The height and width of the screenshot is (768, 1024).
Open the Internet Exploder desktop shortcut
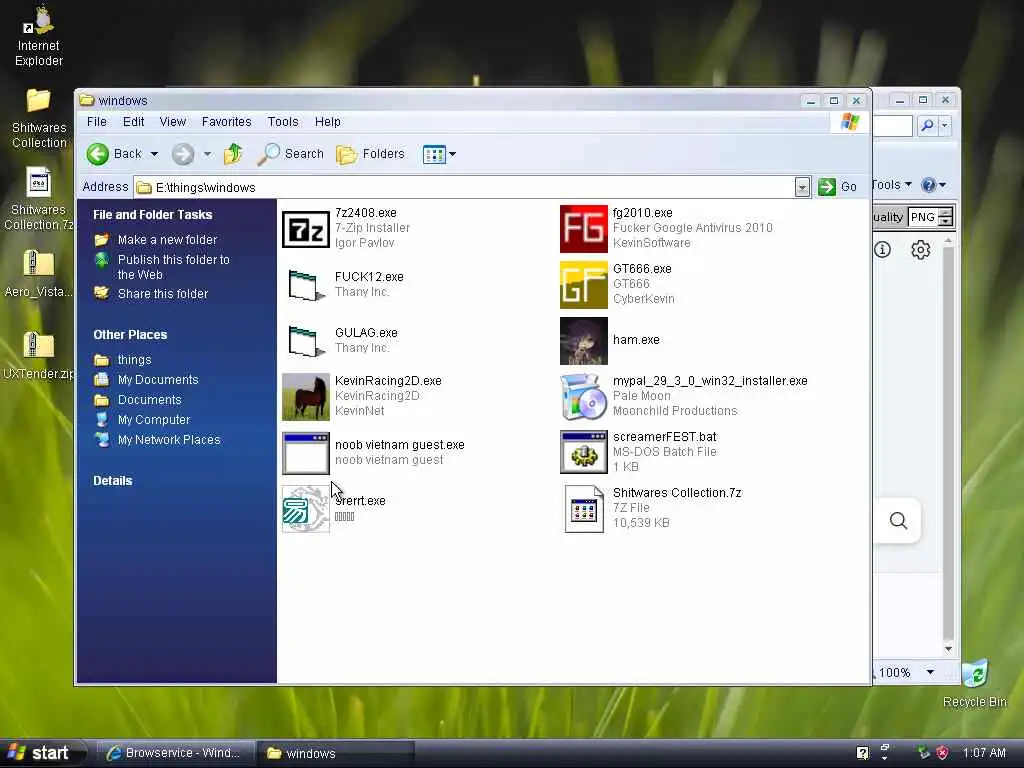[39, 37]
